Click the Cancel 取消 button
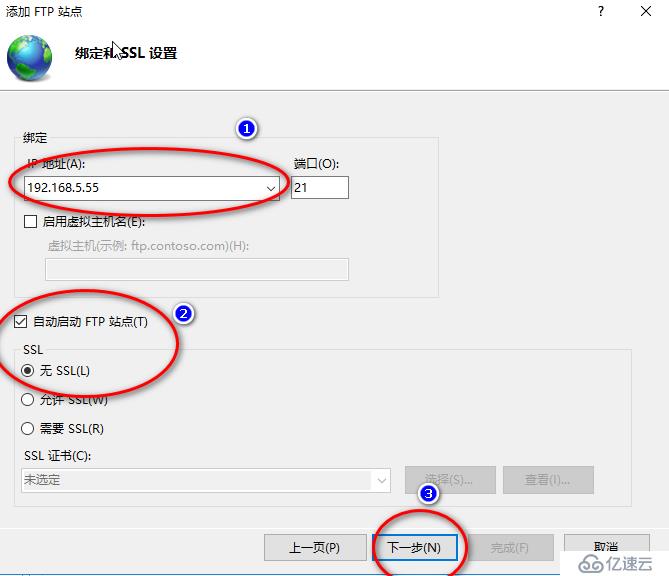This screenshot has height=576, width=669. coord(606,546)
